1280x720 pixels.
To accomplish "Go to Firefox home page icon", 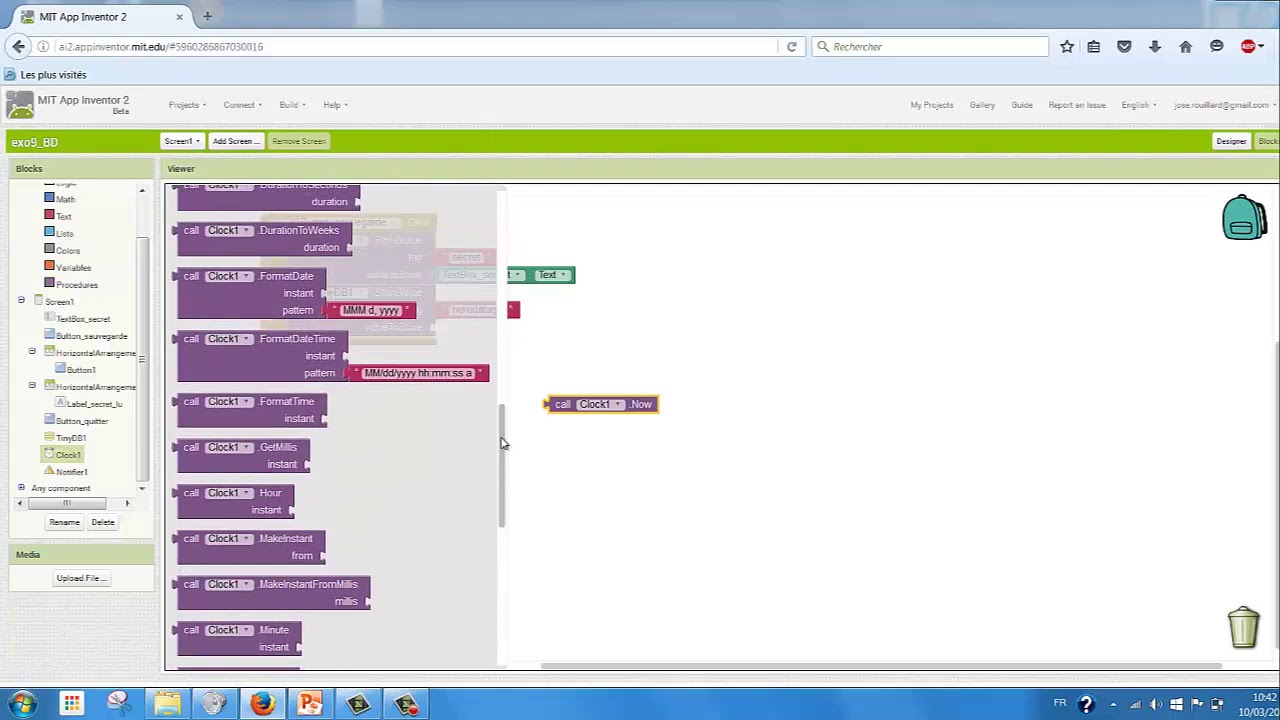I will 1186,46.
